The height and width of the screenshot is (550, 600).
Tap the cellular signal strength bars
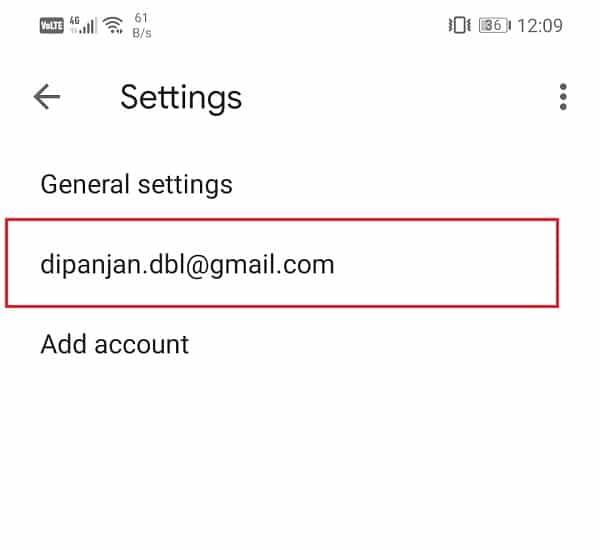pyautogui.click(x=88, y=26)
